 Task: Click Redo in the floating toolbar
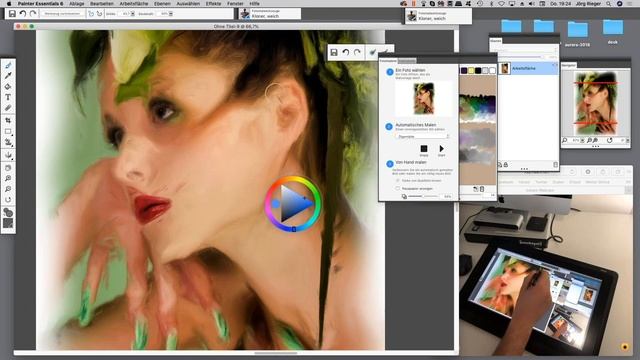tap(357, 53)
